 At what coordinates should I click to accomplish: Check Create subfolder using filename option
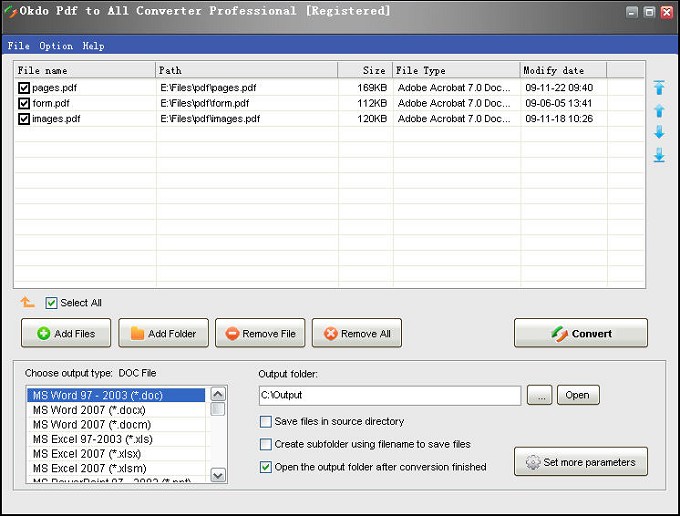click(265, 444)
